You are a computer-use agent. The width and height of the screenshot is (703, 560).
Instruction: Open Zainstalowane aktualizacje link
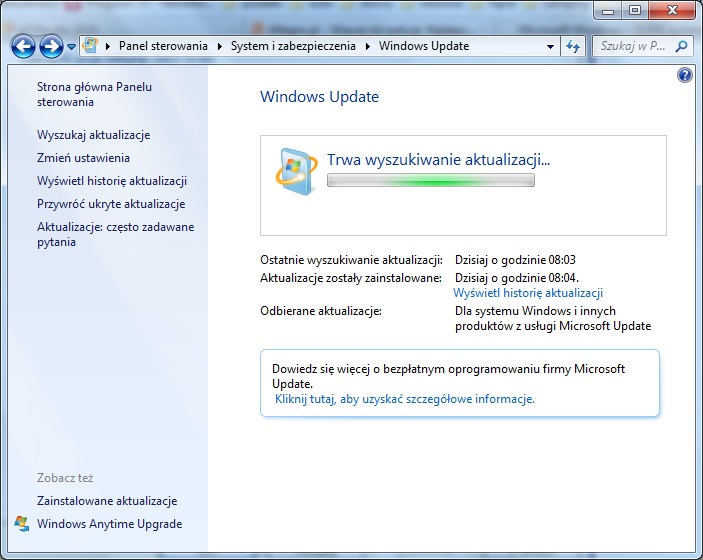tap(107, 501)
